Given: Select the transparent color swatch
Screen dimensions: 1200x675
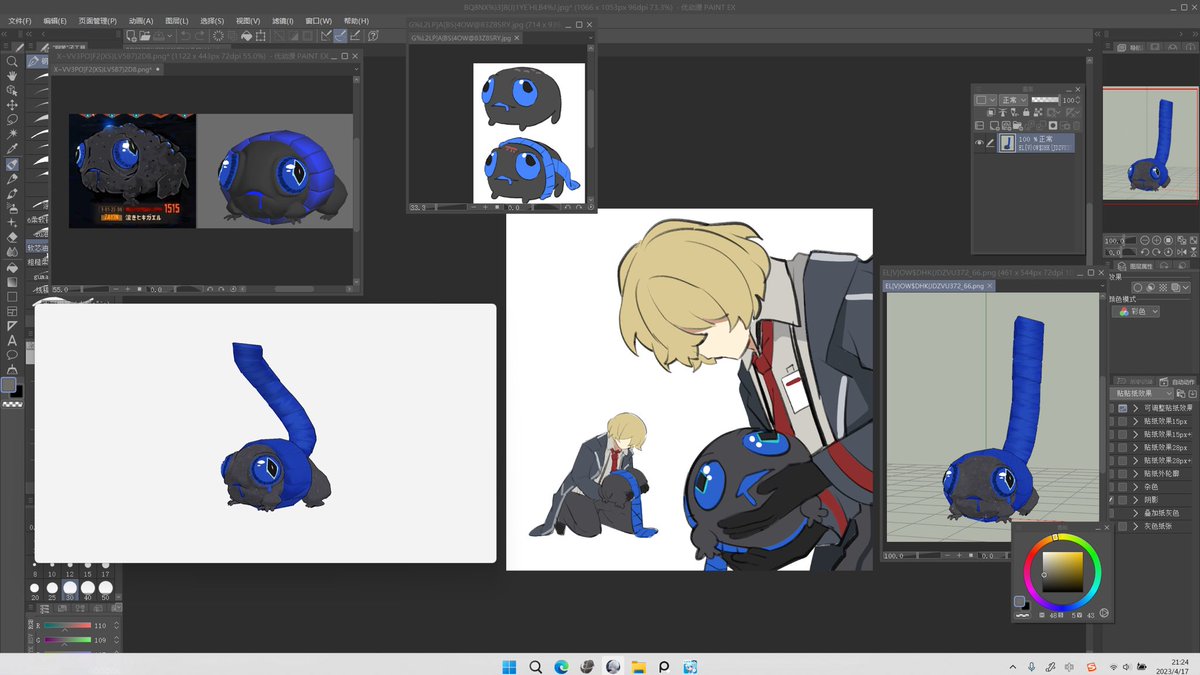Looking at the screenshot, I should (x=12, y=405).
